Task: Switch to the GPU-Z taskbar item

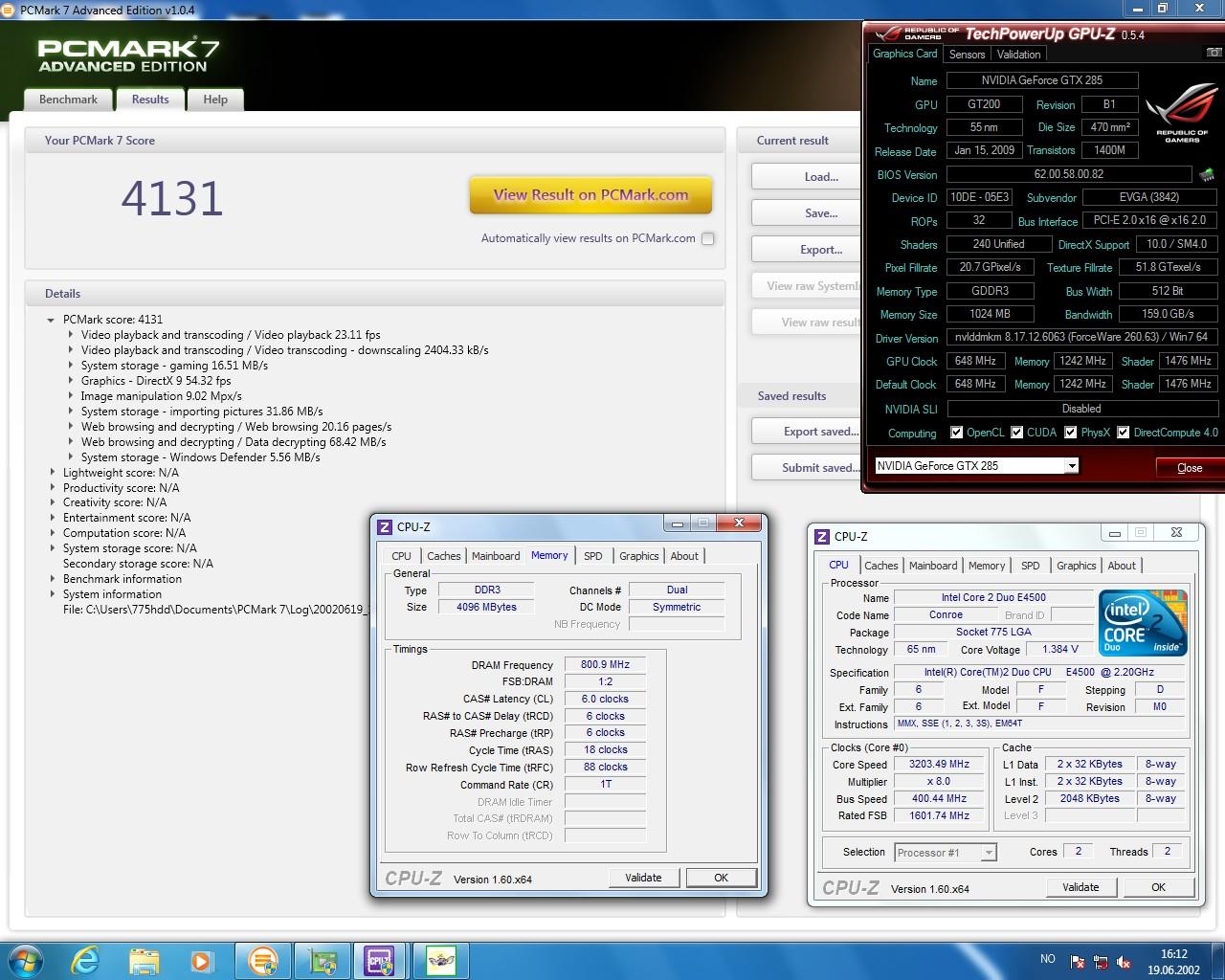Action: pyautogui.click(x=323, y=960)
